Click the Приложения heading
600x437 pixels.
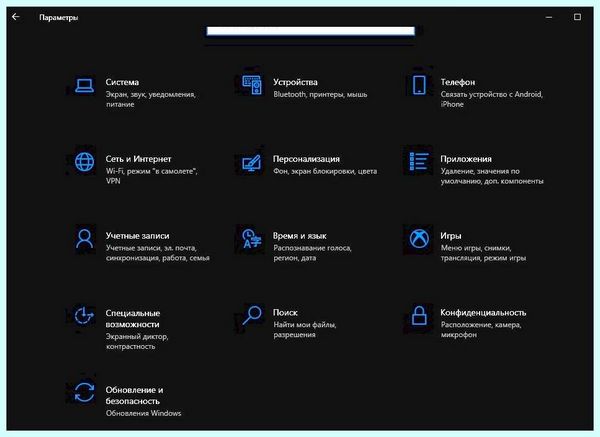[x=466, y=159]
